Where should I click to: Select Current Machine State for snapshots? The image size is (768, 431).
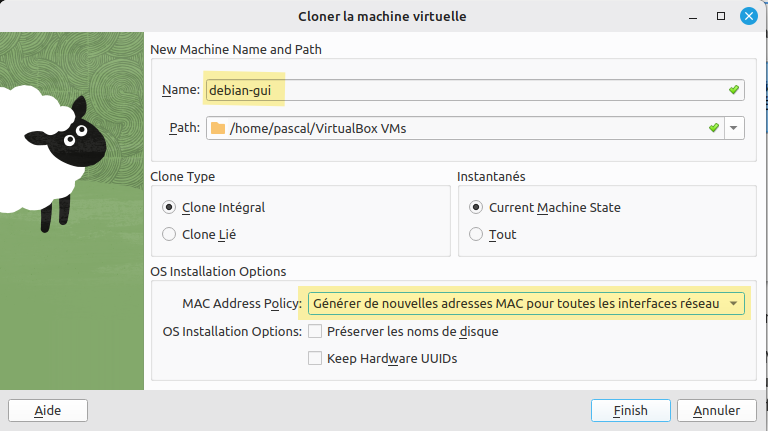(x=476, y=208)
